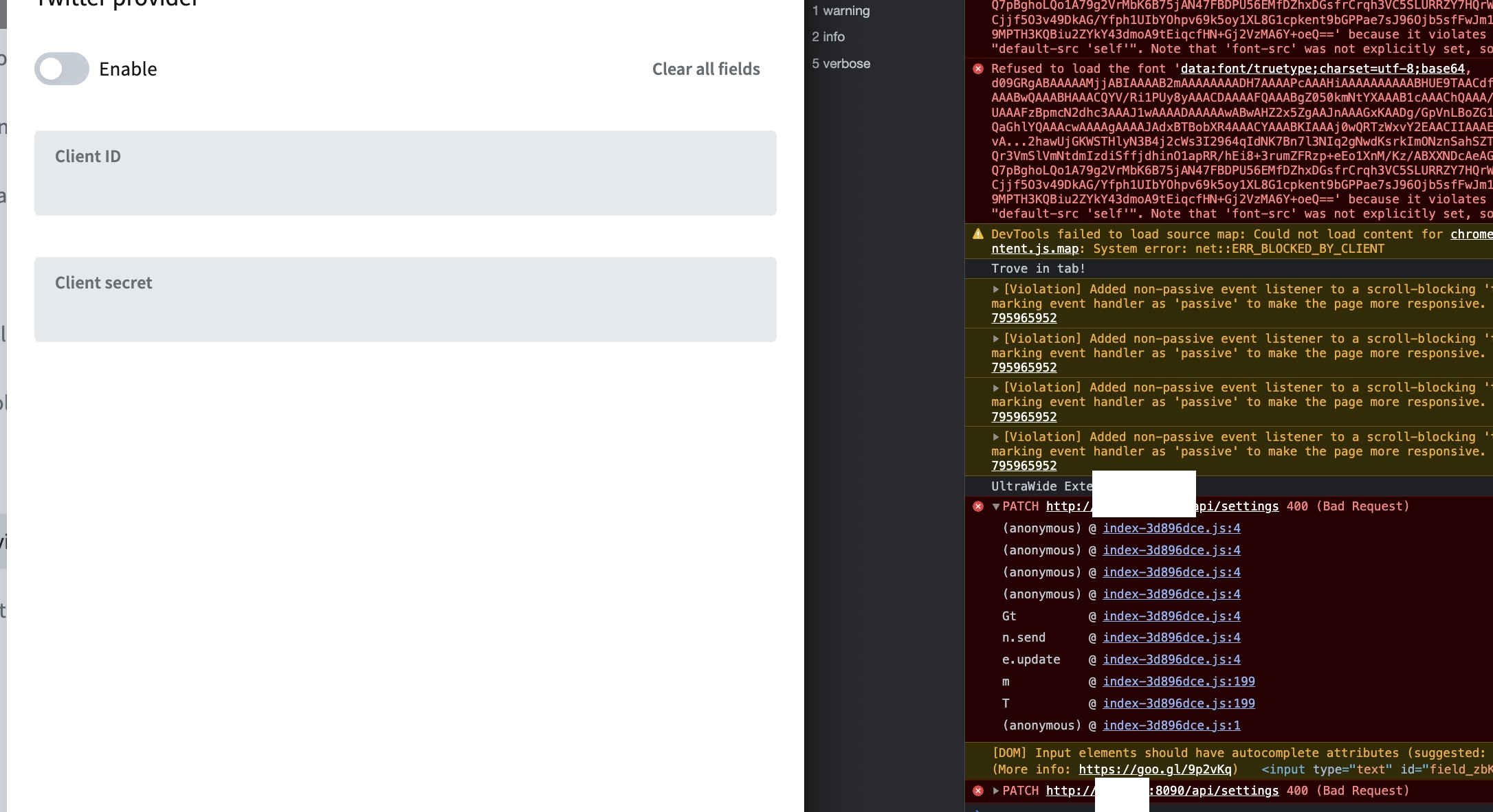
Task: Collapse the expanded PATCH api/settings 400 error entry
Action: [995, 506]
